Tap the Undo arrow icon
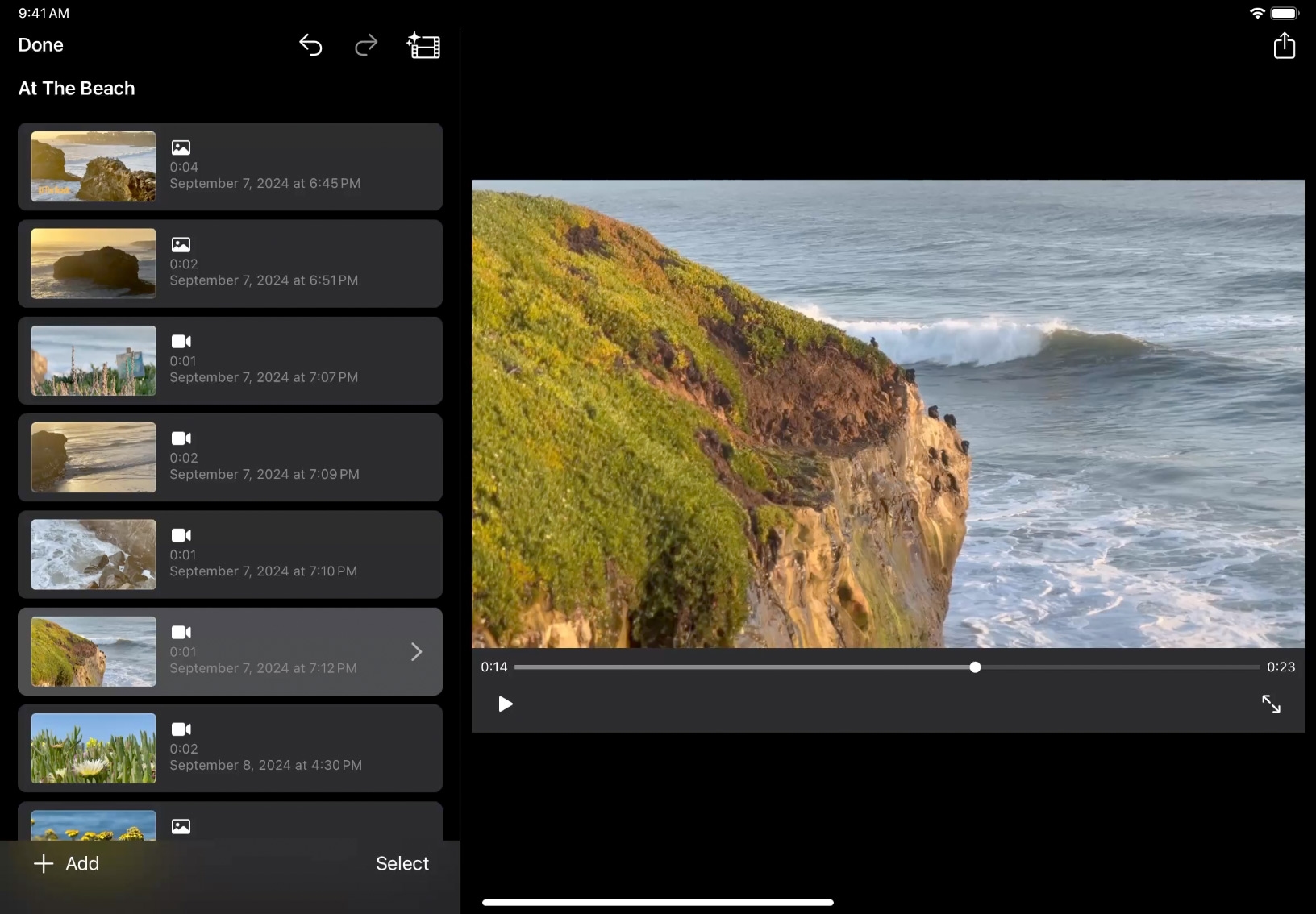Viewport: 1316px width, 914px height. pos(310,45)
